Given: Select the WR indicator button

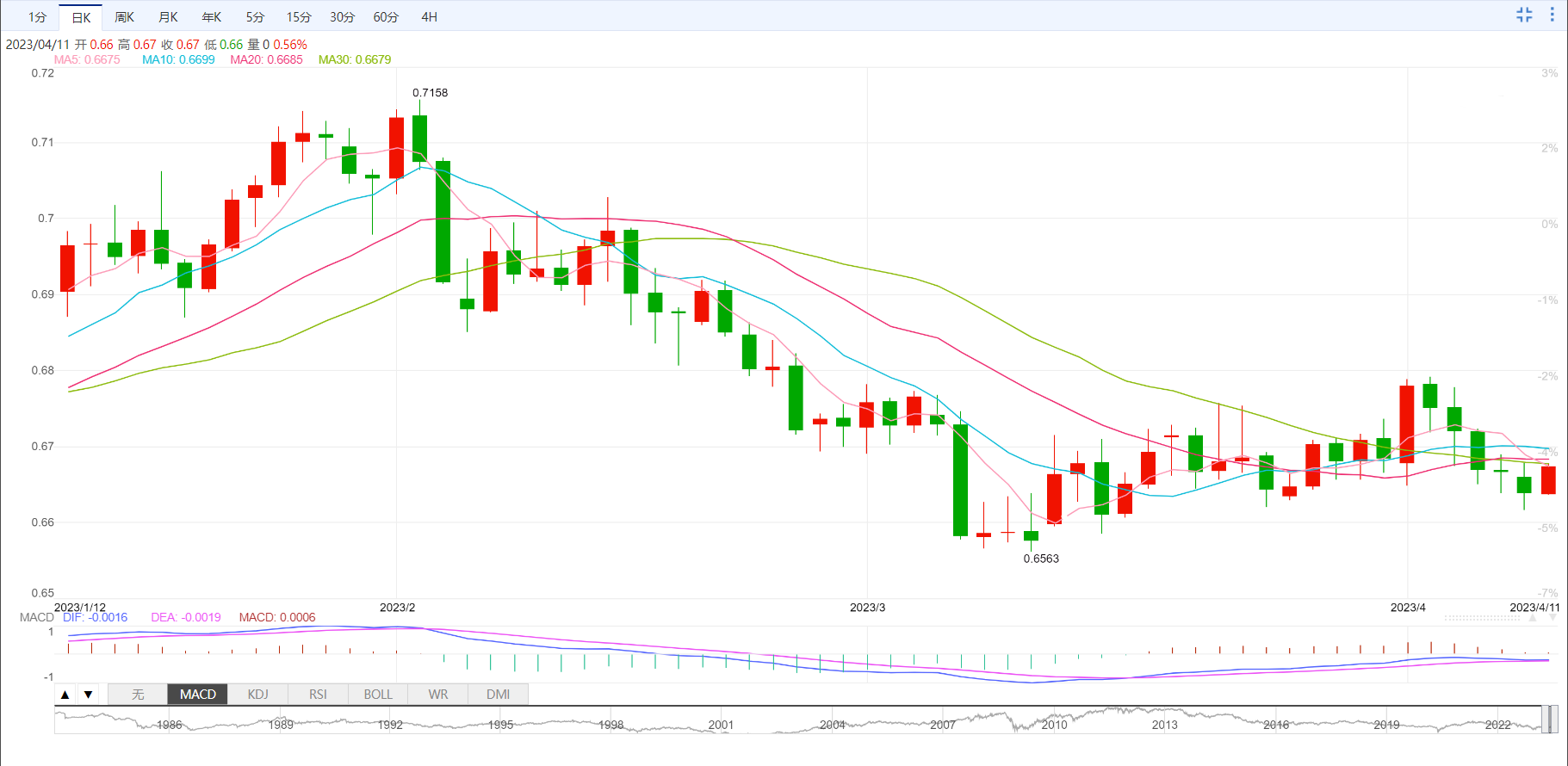Looking at the screenshot, I should (x=438, y=695).
